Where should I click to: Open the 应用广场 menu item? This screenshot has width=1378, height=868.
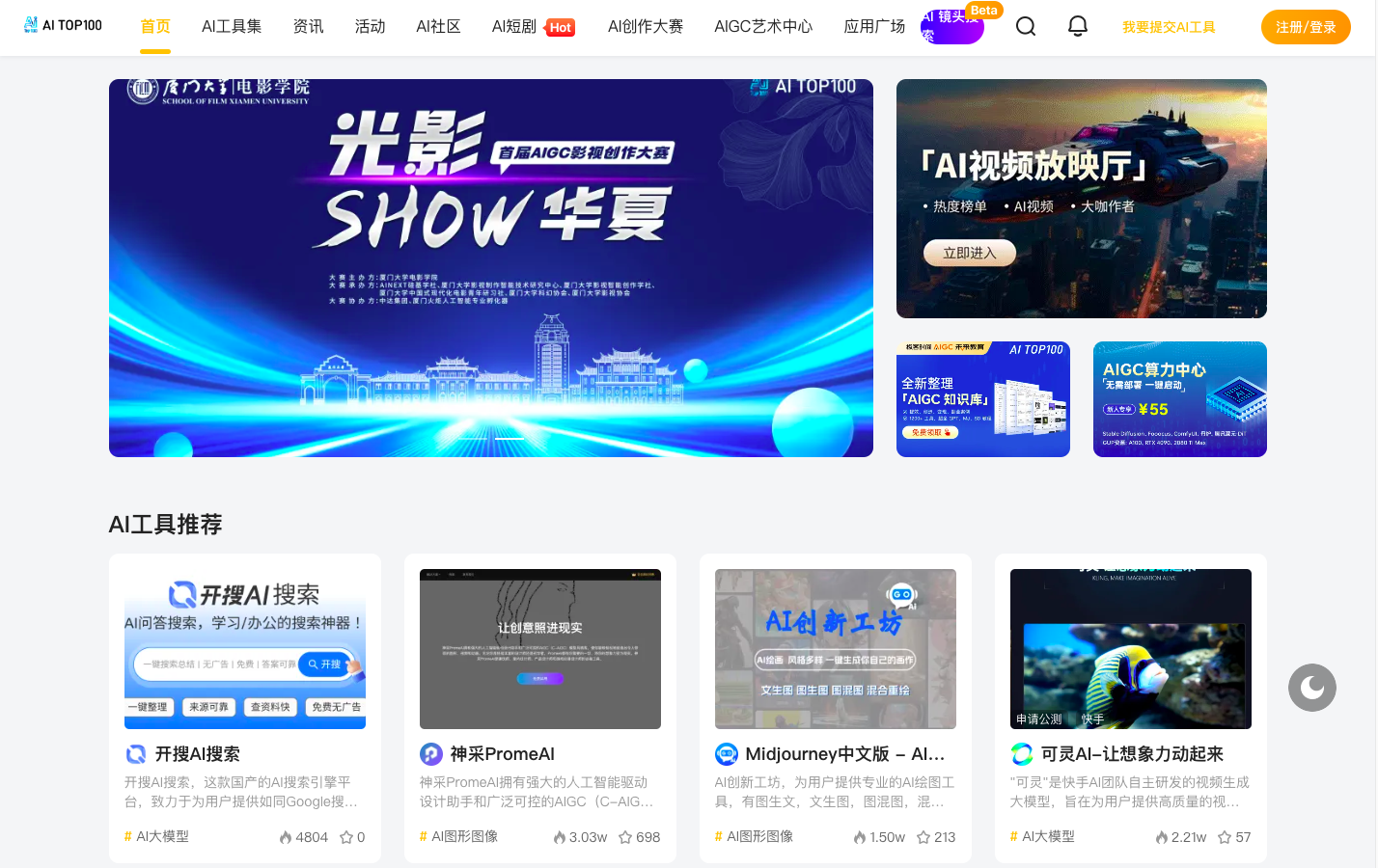coord(874,26)
